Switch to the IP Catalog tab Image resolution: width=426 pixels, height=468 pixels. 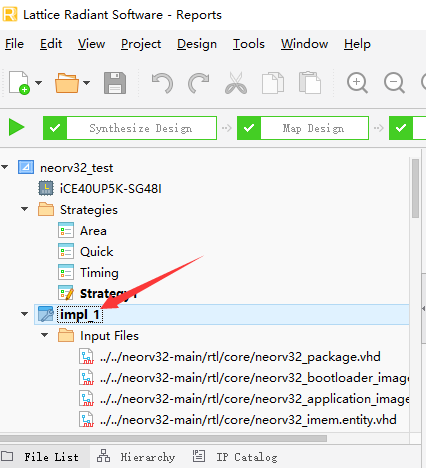235,457
